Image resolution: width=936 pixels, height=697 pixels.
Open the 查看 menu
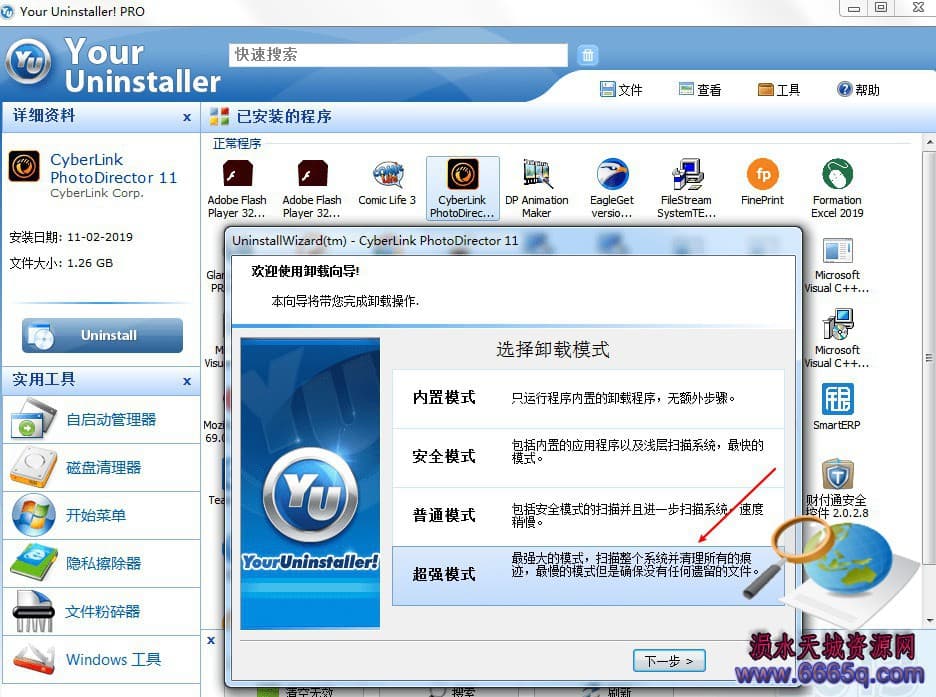coord(700,90)
